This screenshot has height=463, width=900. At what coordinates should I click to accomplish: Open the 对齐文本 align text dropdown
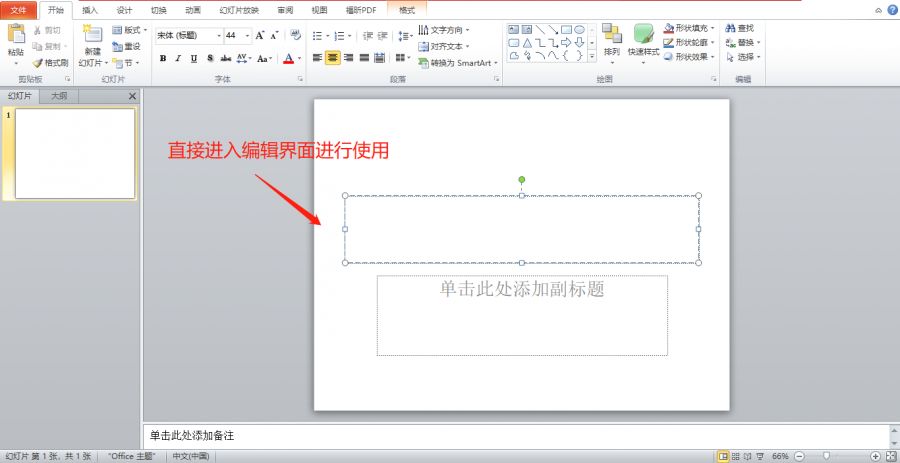[x=444, y=46]
